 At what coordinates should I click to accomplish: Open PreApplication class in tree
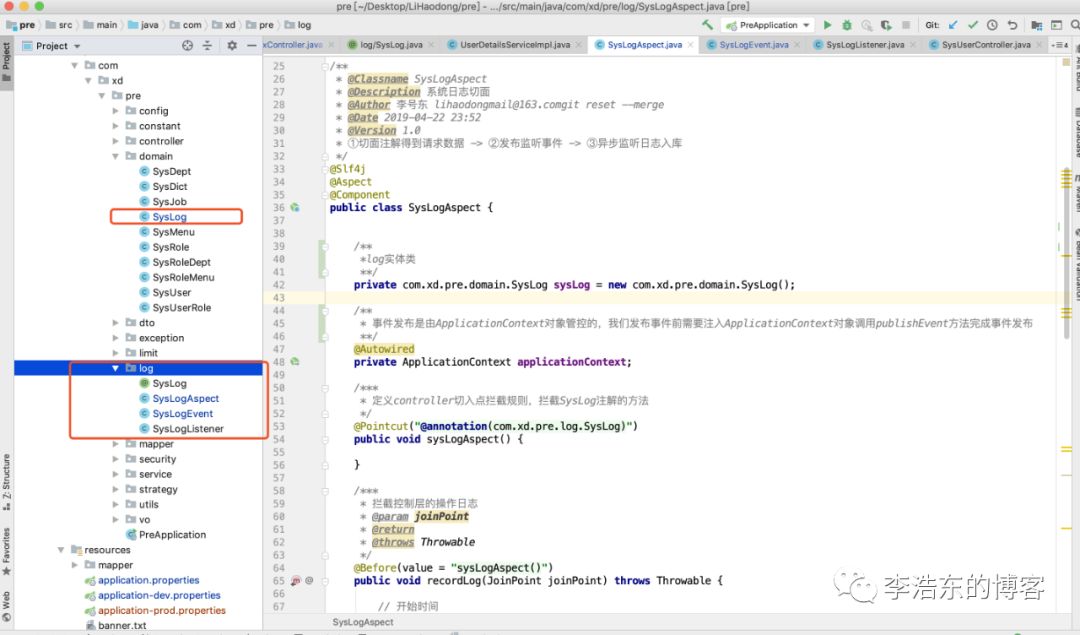tap(172, 535)
